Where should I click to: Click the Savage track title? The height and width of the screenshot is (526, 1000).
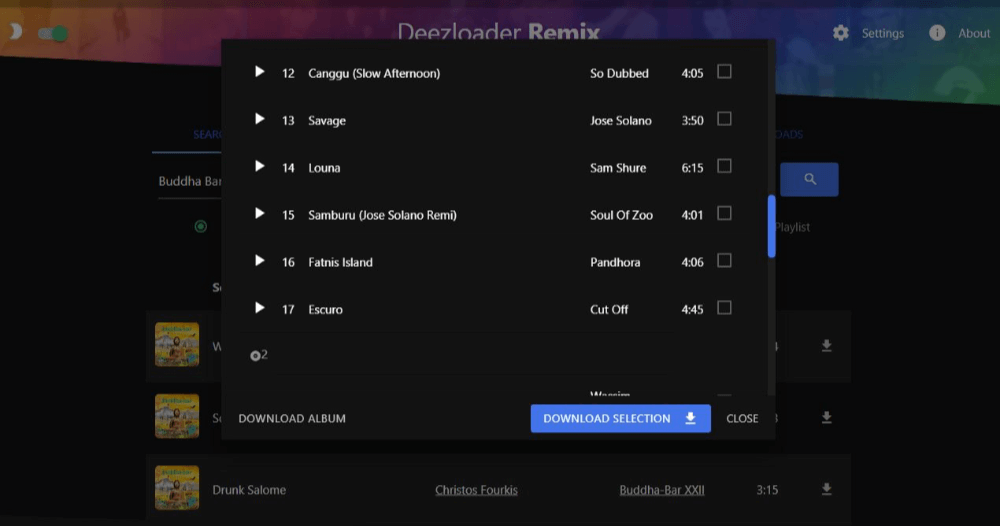327,121
